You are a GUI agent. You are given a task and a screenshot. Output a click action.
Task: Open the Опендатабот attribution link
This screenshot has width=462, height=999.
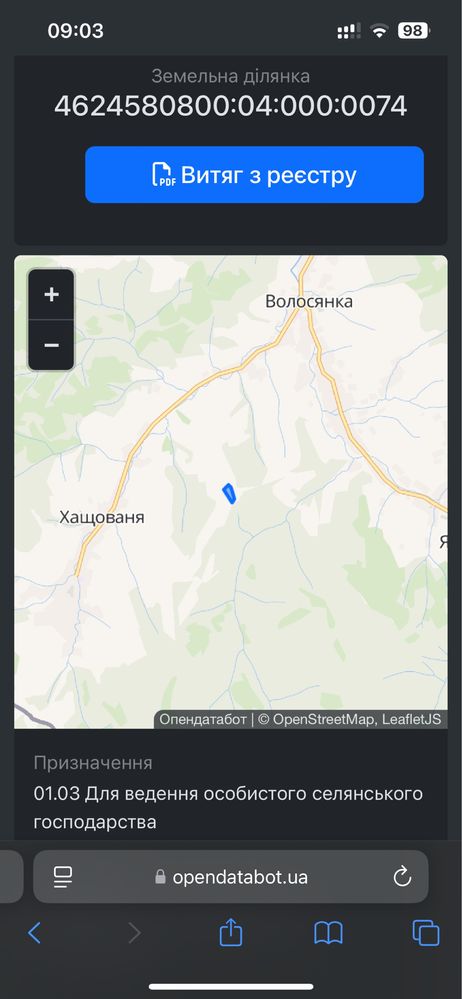(203, 719)
